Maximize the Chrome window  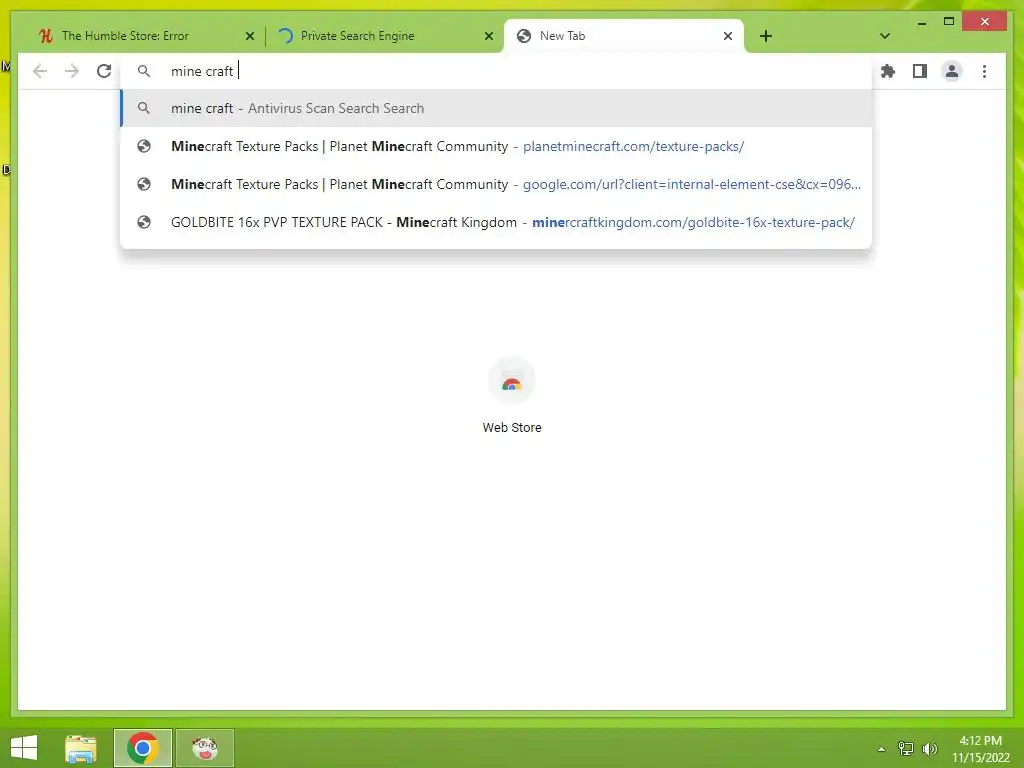pyautogui.click(x=949, y=22)
